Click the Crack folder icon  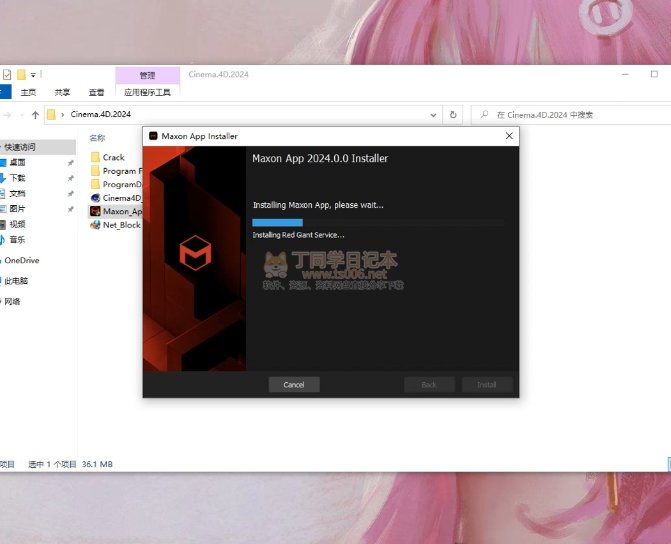pyautogui.click(x=95, y=157)
